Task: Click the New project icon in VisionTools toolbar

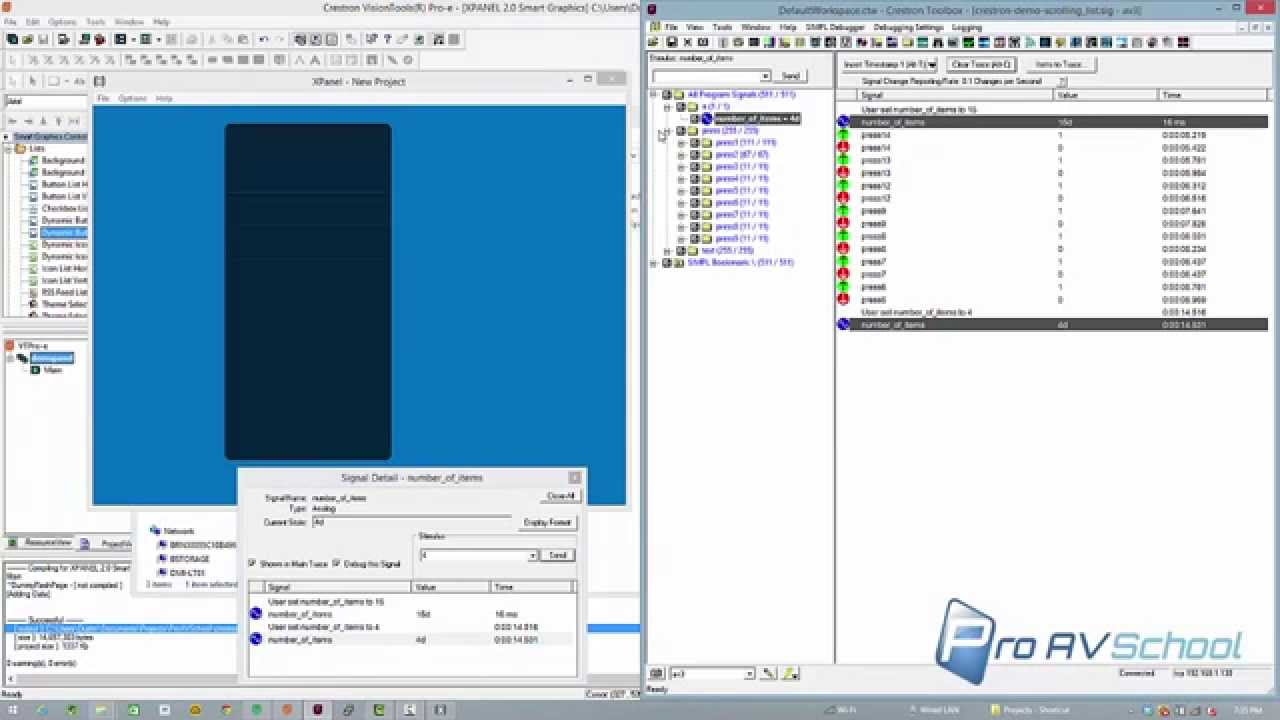Action: [12, 40]
